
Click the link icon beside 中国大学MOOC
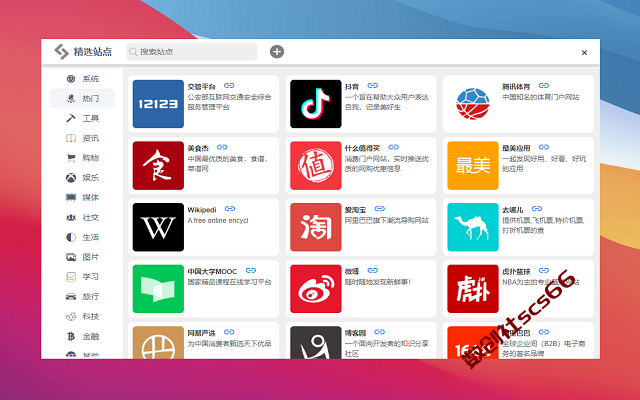point(251,271)
